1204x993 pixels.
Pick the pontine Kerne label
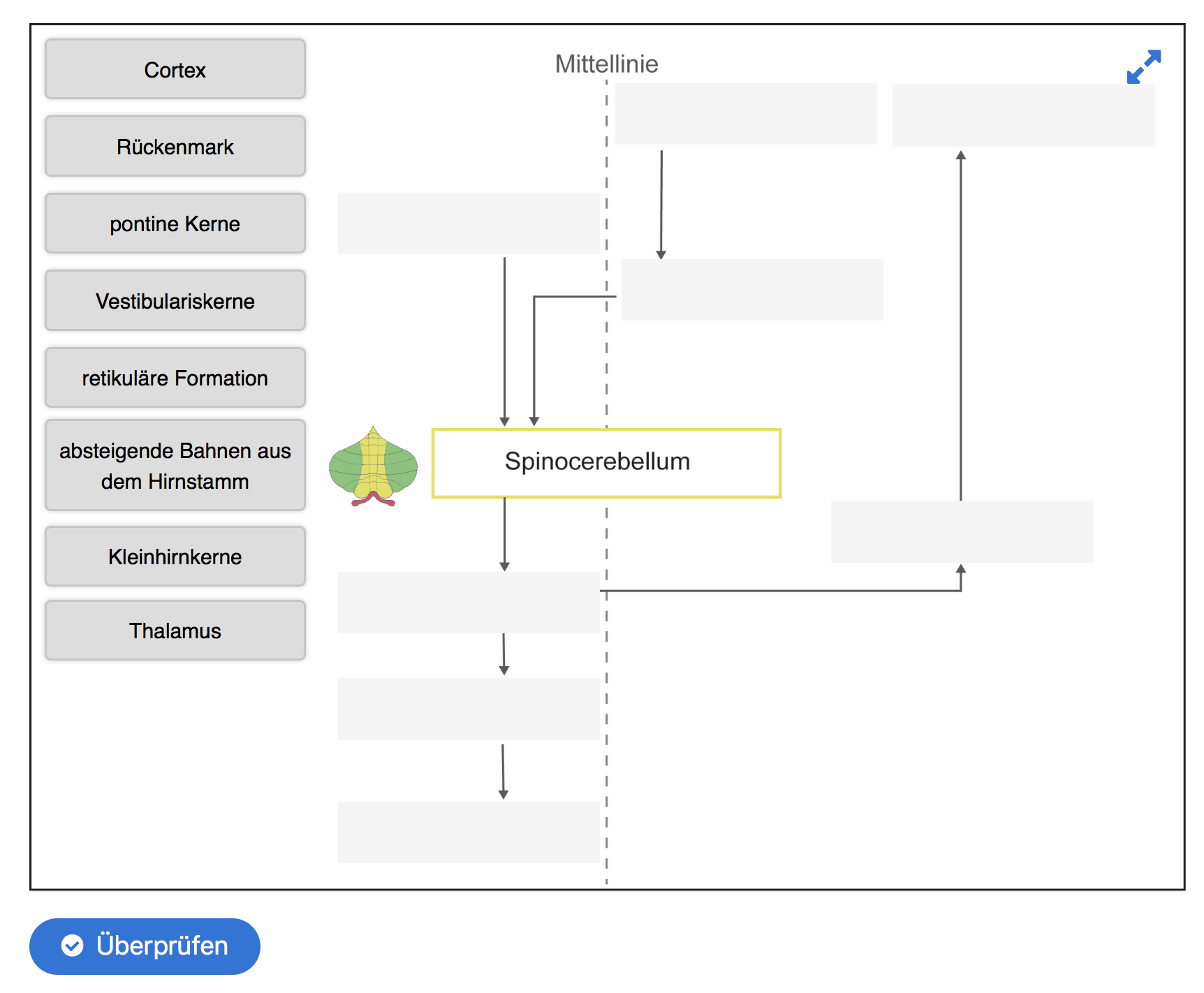pyautogui.click(x=175, y=223)
